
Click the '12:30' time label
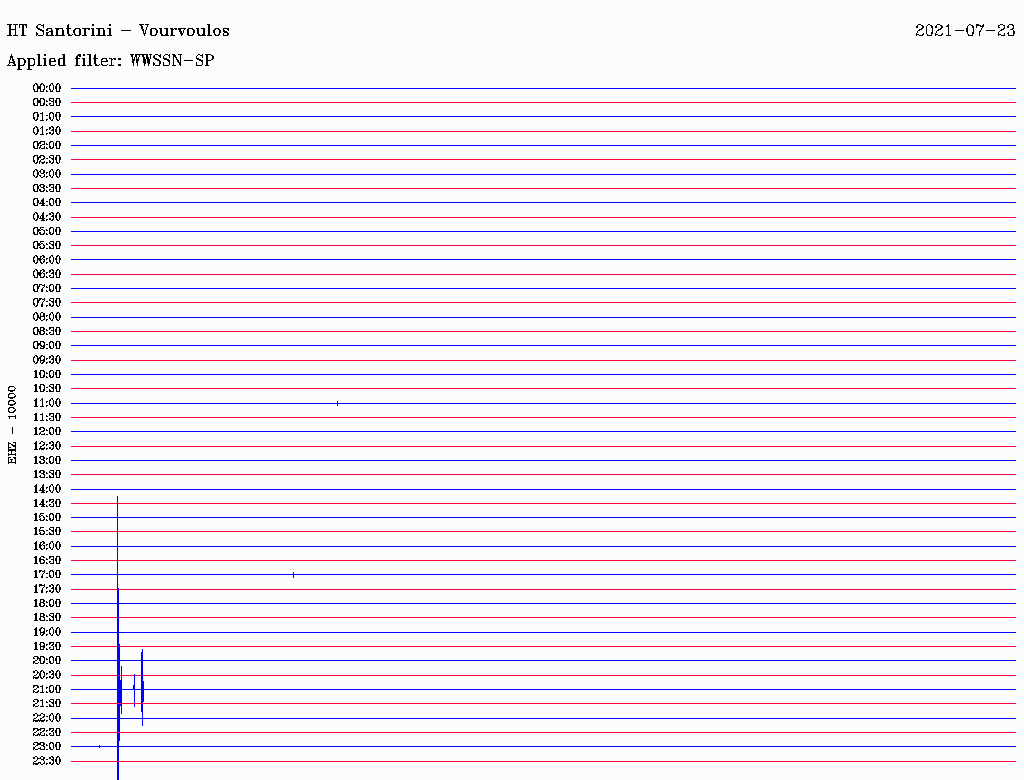(x=47, y=446)
